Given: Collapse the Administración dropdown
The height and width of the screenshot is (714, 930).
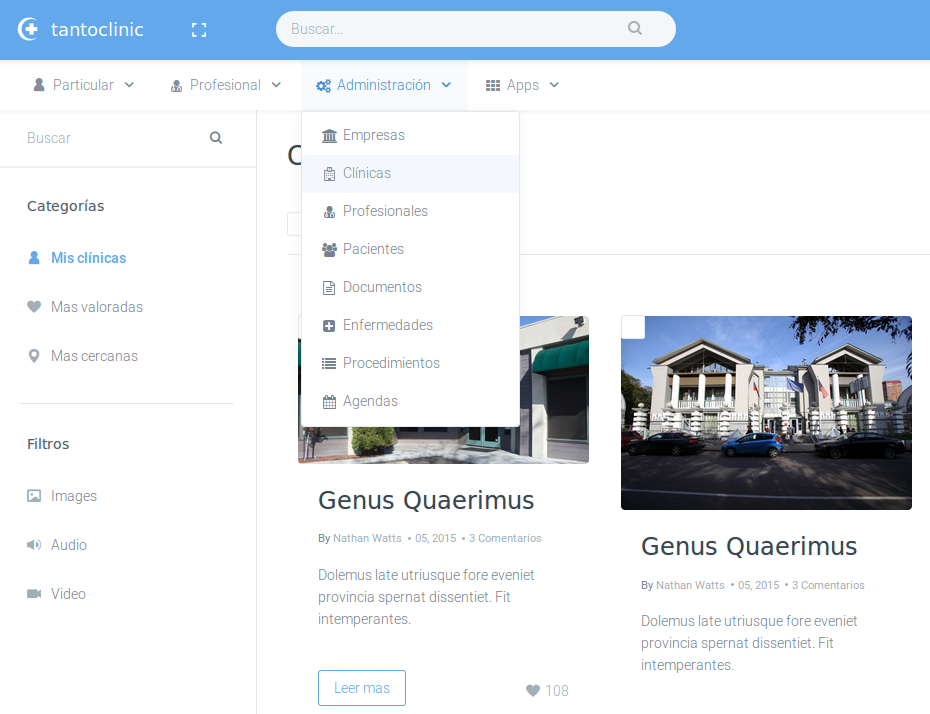Looking at the screenshot, I should click(x=384, y=85).
